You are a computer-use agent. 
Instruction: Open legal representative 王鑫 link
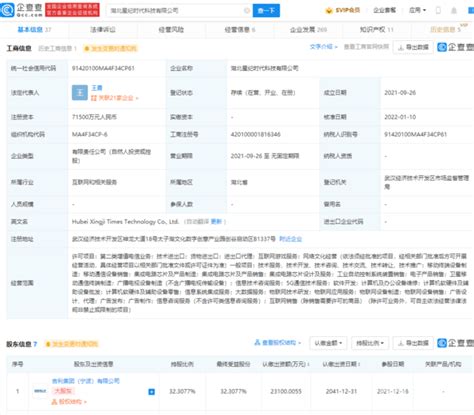pyautogui.click(x=97, y=88)
